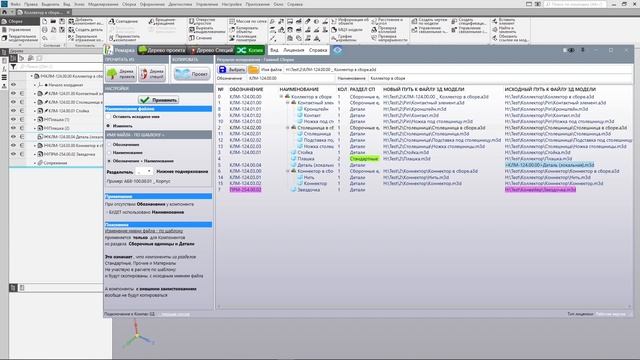Screen dimensions: 640x360
Task: Click the new document icon in ribbon
Action: pos(45,21)
